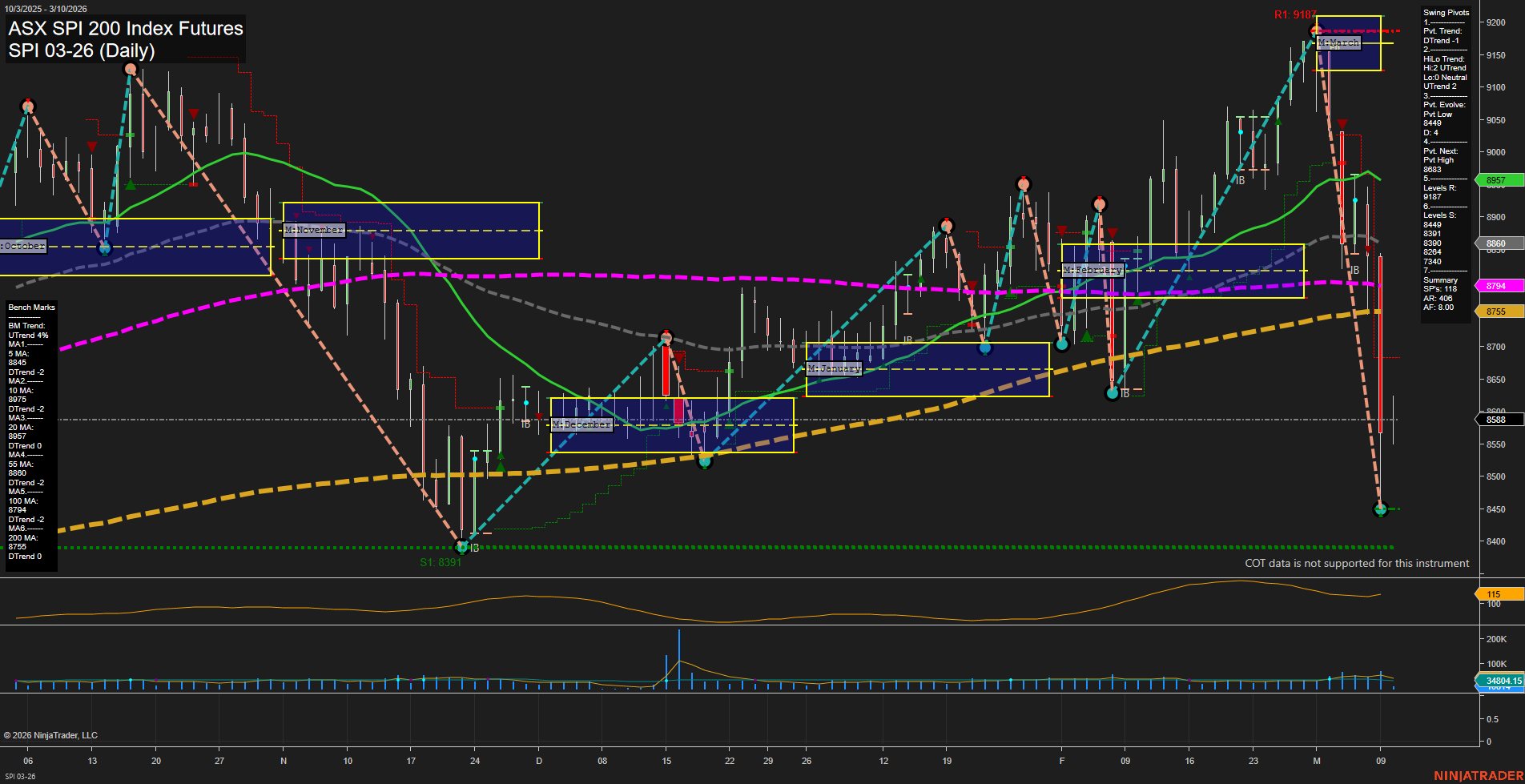Click the white 8588 last price marker

point(1497,420)
